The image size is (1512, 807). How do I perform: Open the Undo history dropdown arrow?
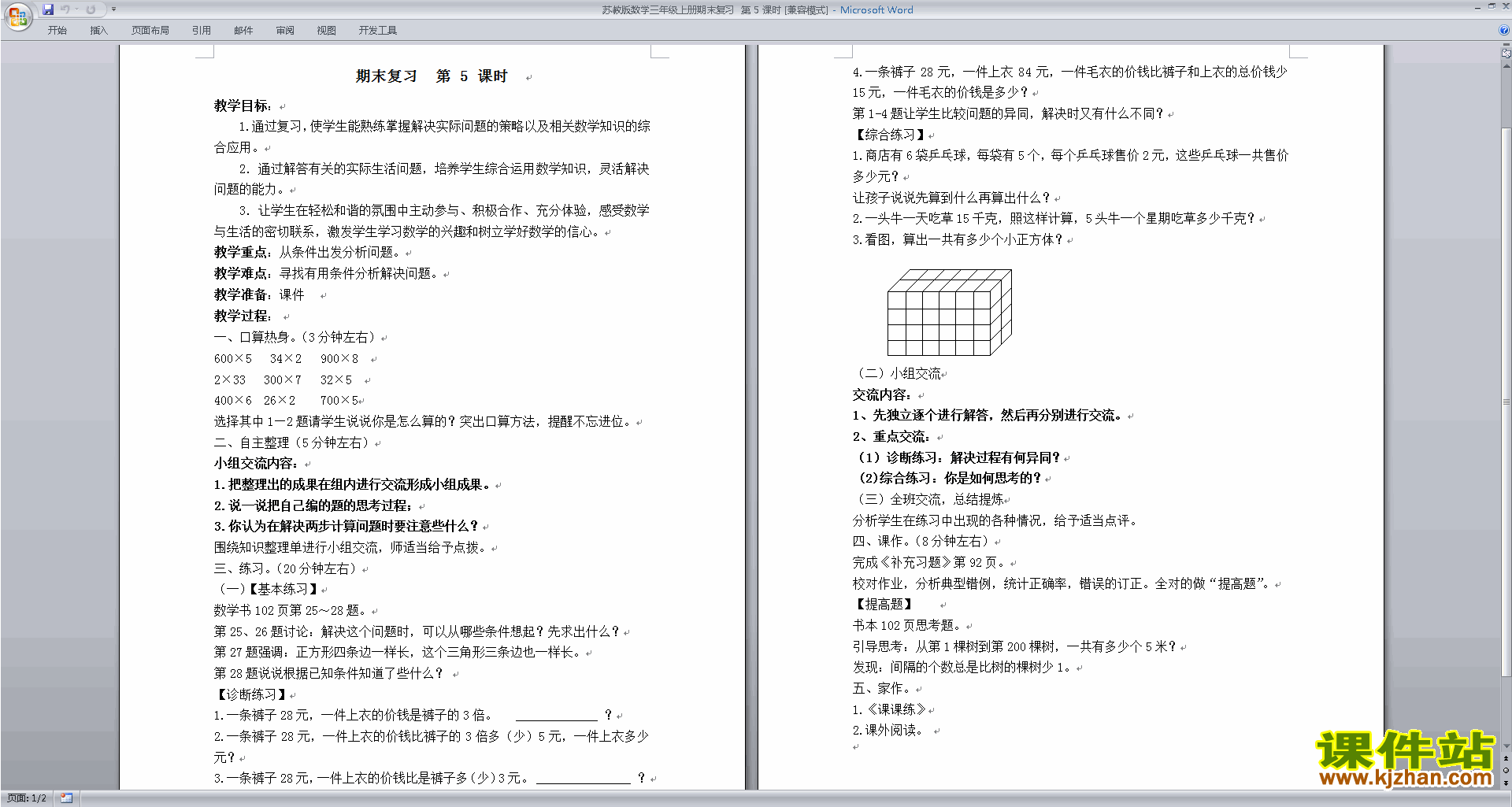tap(77, 9)
